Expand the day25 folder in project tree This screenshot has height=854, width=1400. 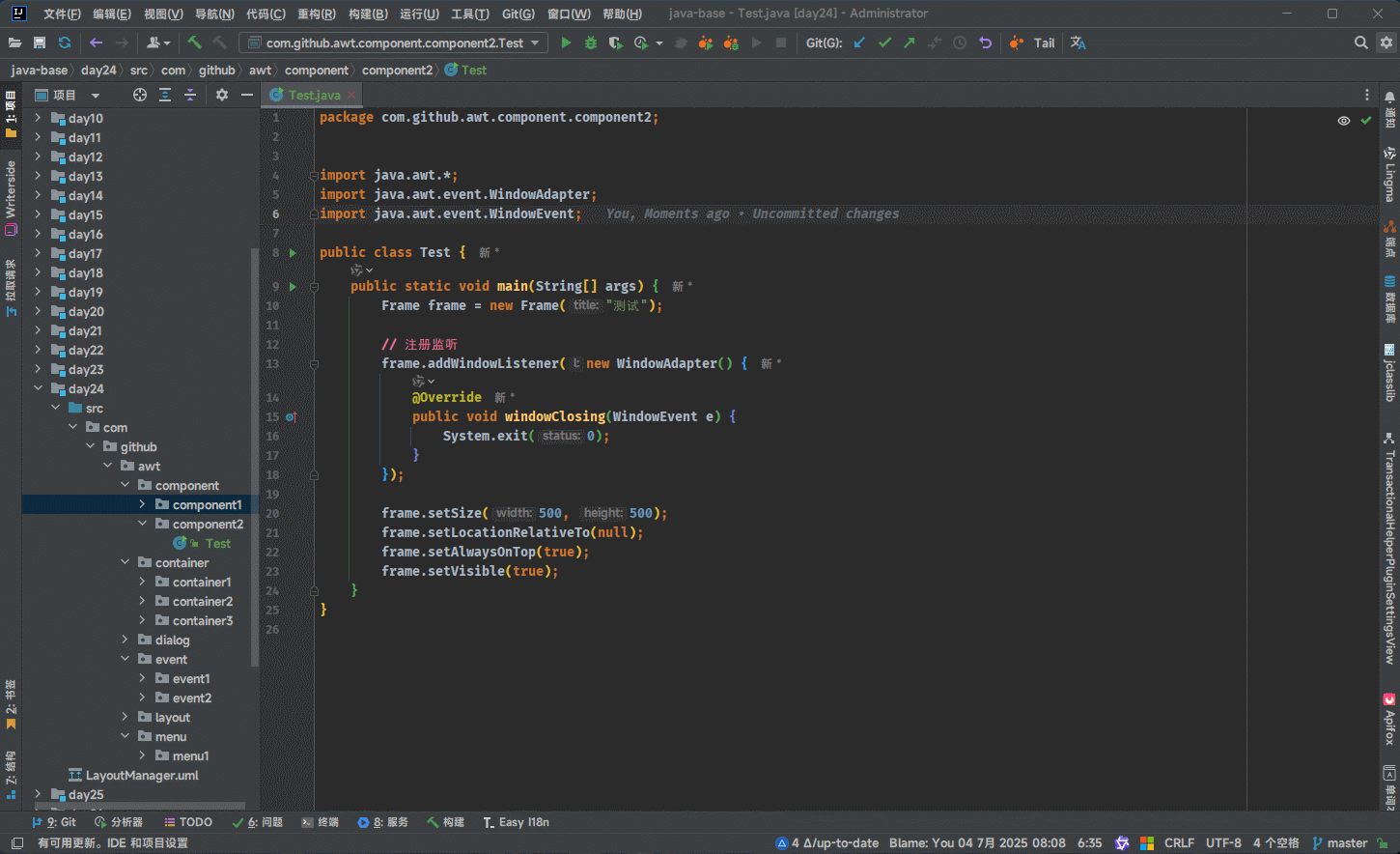pyautogui.click(x=38, y=794)
